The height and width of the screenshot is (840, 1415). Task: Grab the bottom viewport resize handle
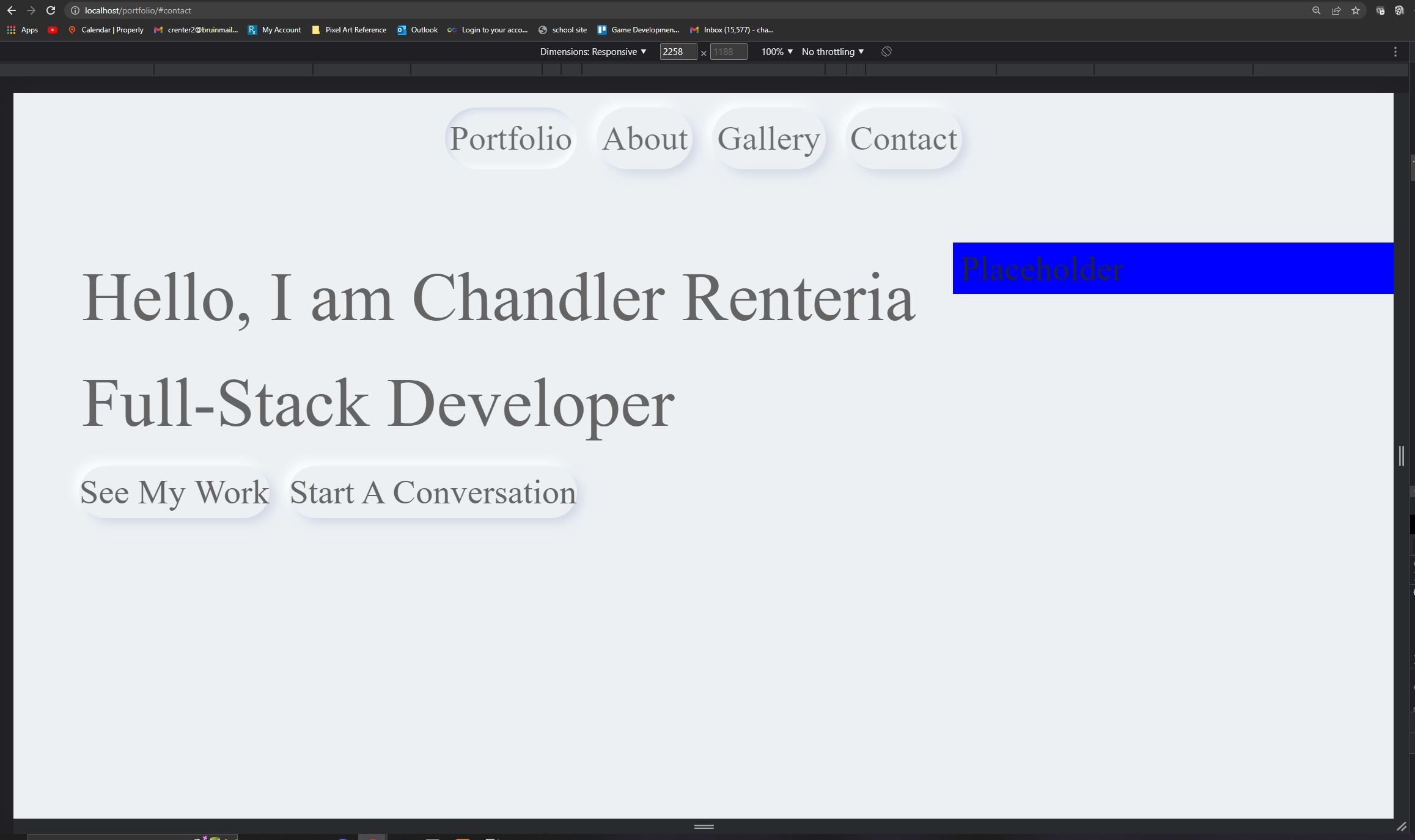tap(704, 827)
